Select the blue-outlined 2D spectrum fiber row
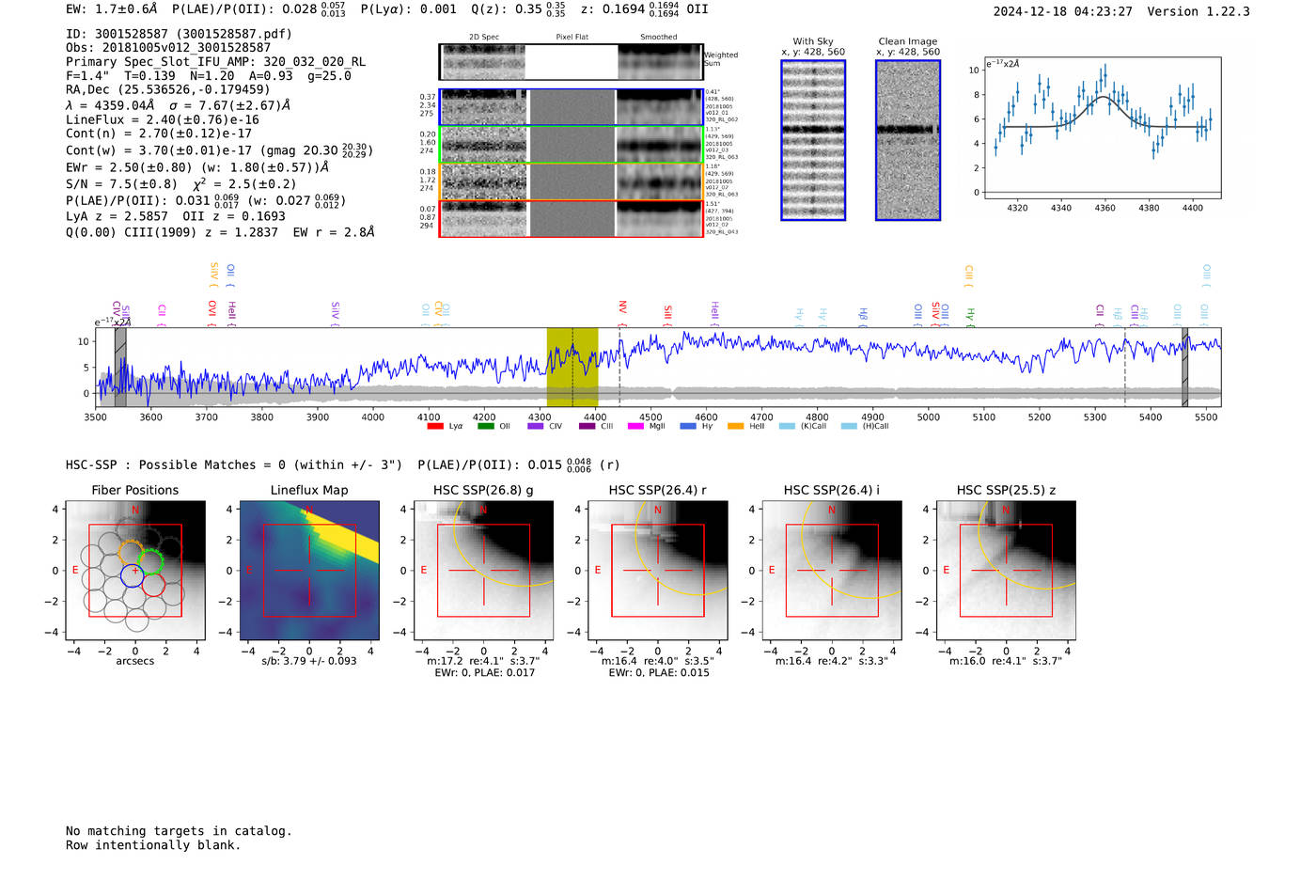Screen dimensions: 1316x896 point(571,107)
